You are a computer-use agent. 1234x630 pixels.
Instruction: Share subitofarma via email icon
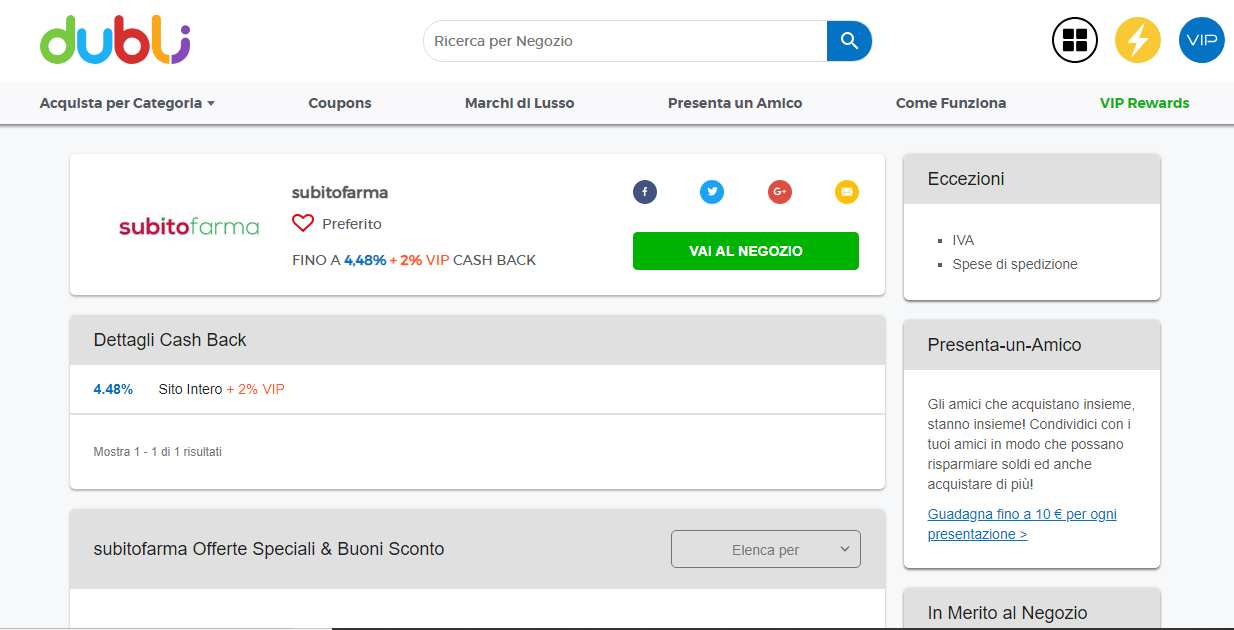(x=847, y=192)
